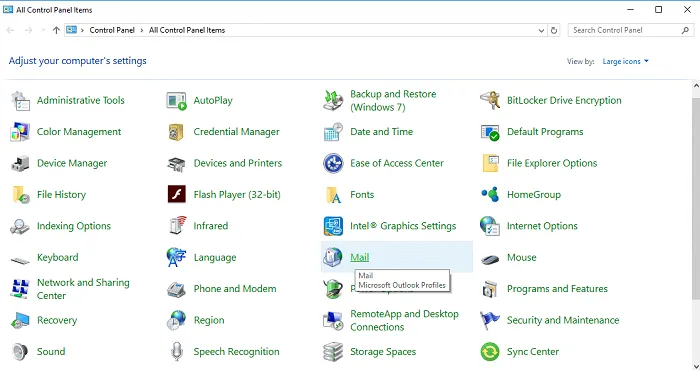This screenshot has width=700, height=370.
Task: Click the Back navigation arrow
Action: point(10,30)
